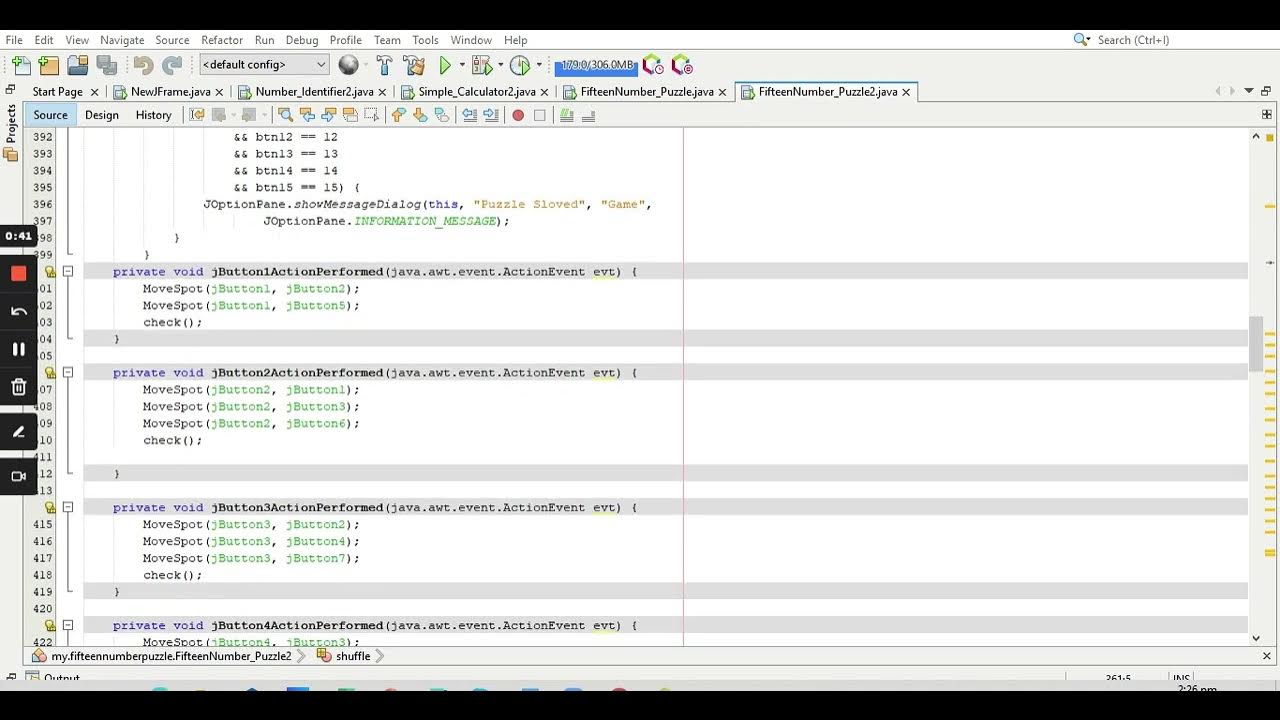Open the Navigate menu
1280x720 pixels.
point(122,40)
